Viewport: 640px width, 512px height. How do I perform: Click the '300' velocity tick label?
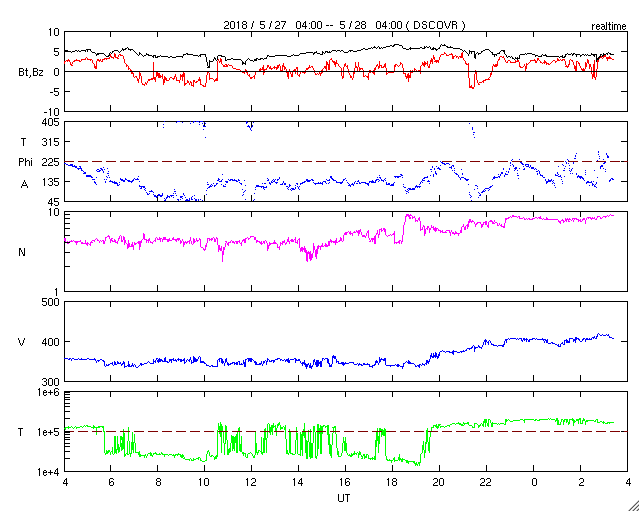click(51, 382)
